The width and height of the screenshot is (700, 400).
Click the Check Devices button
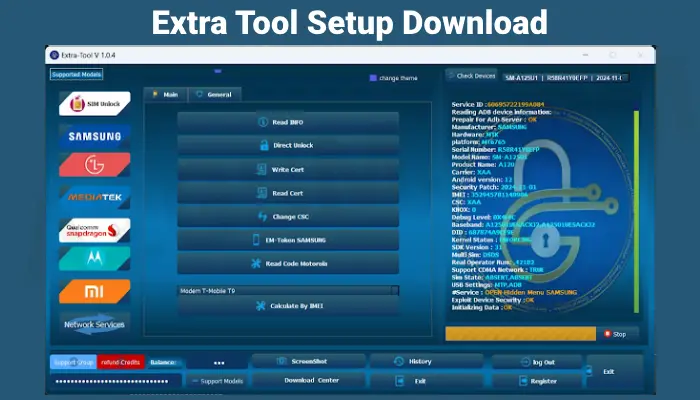[471, 76]
